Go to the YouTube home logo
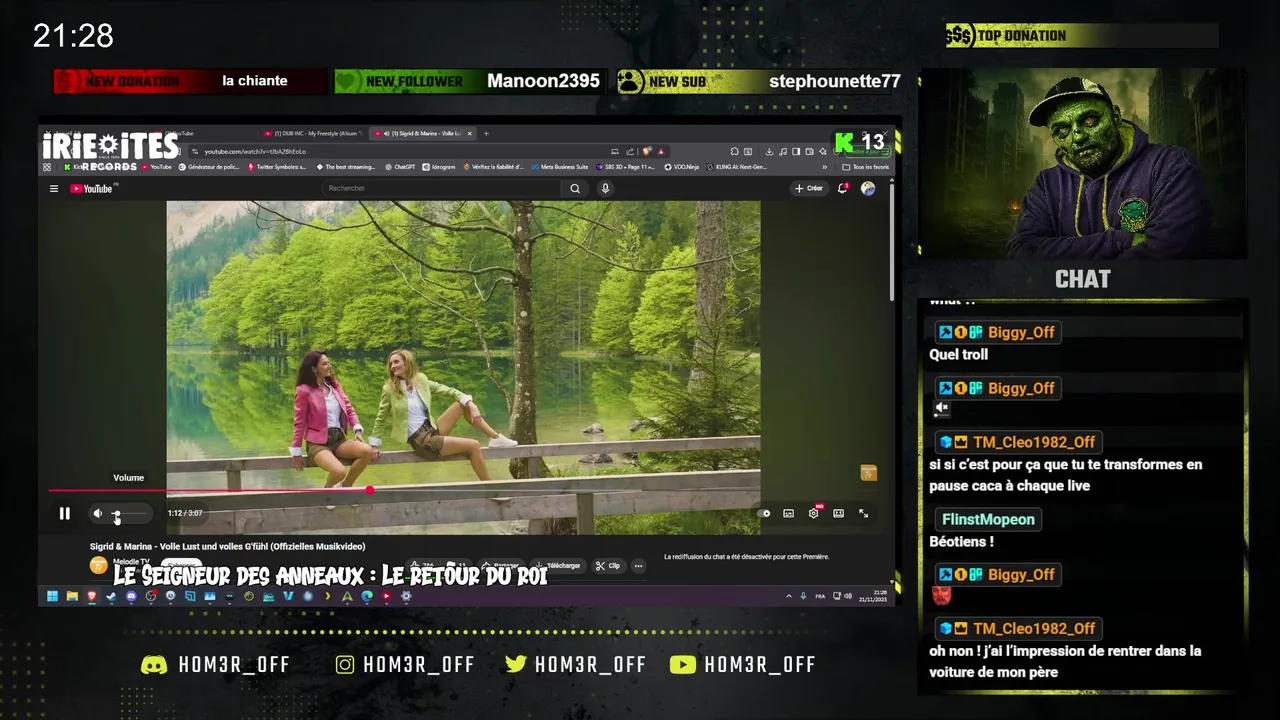This screenshot has width=1280, height=720. 93,188
